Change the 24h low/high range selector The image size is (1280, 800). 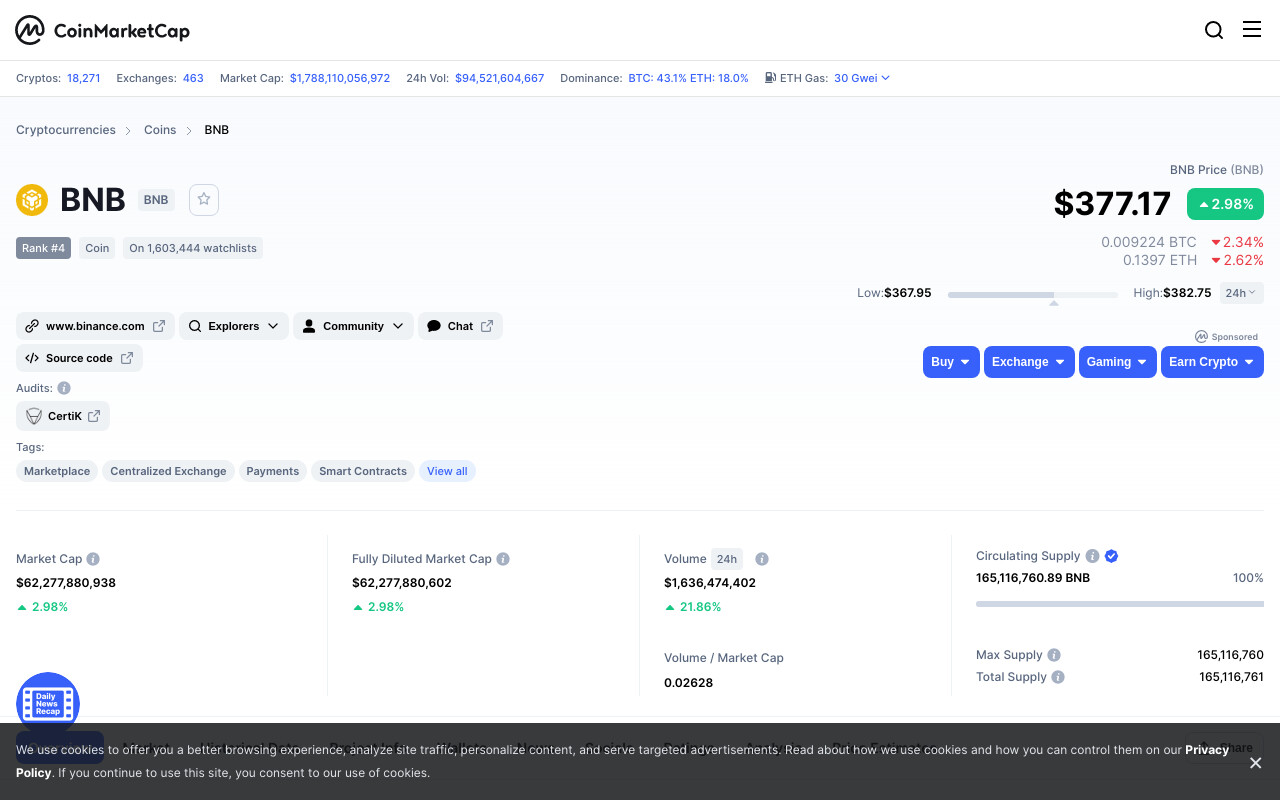coord(1242,293)
